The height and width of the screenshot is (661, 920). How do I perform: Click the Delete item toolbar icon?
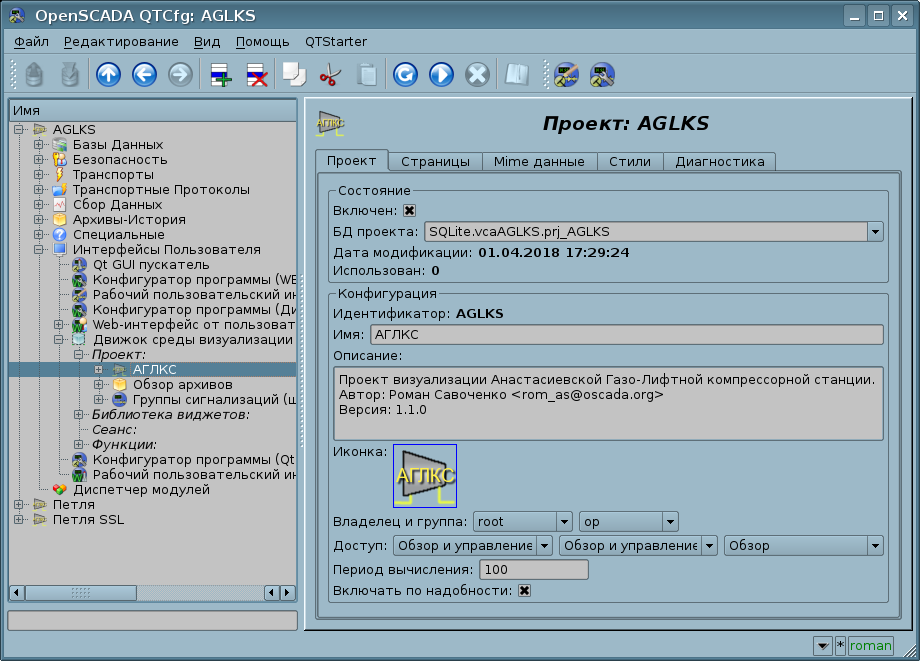click(257, 75)
